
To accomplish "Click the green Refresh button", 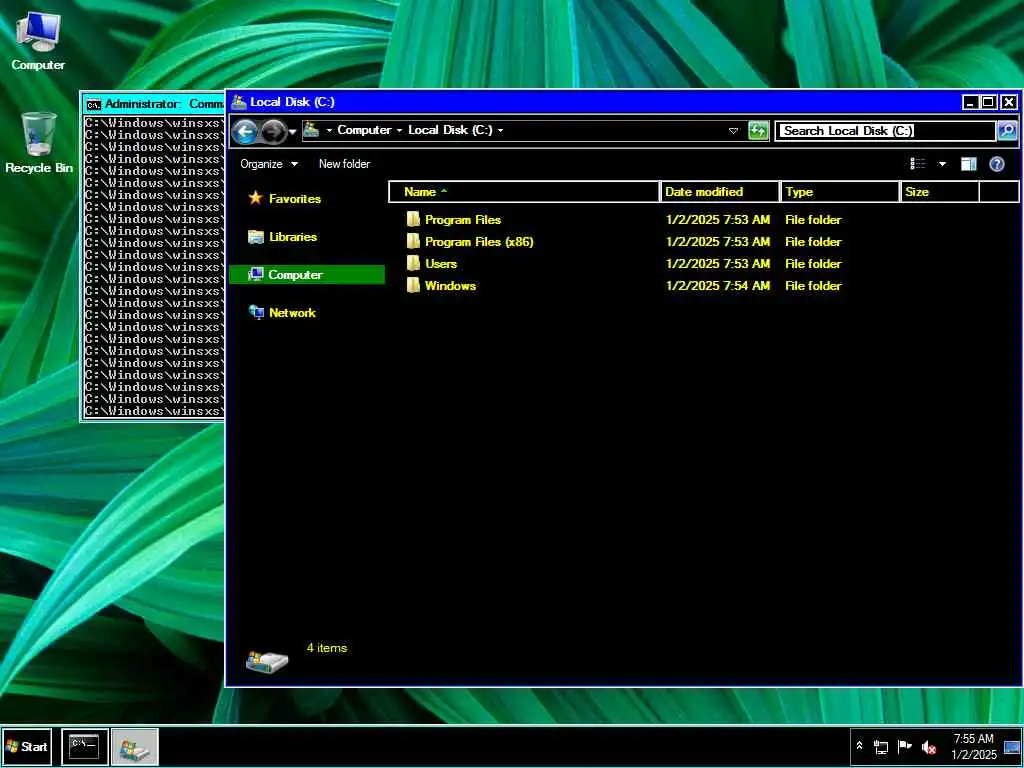I will [x=758, y=131].
